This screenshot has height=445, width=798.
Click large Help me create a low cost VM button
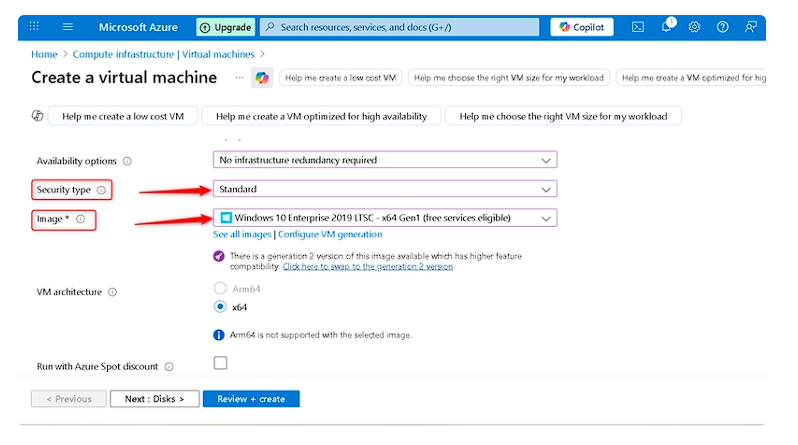(123, 117)
